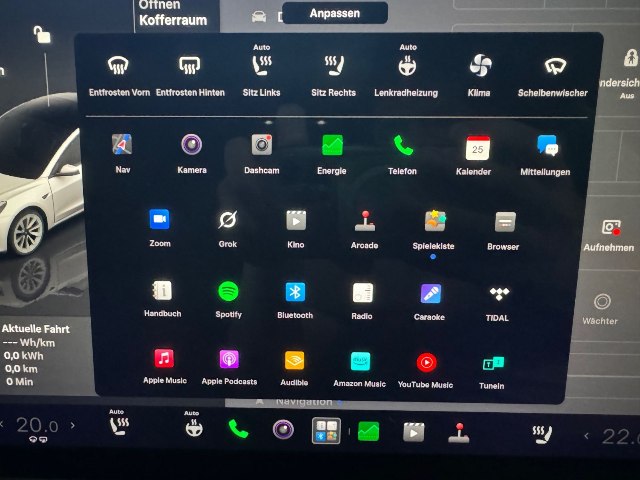Image resolution: width=640 pixels, height=480 pixels.
Task: Increase driver temperature with right arrow
Action: 72,425
